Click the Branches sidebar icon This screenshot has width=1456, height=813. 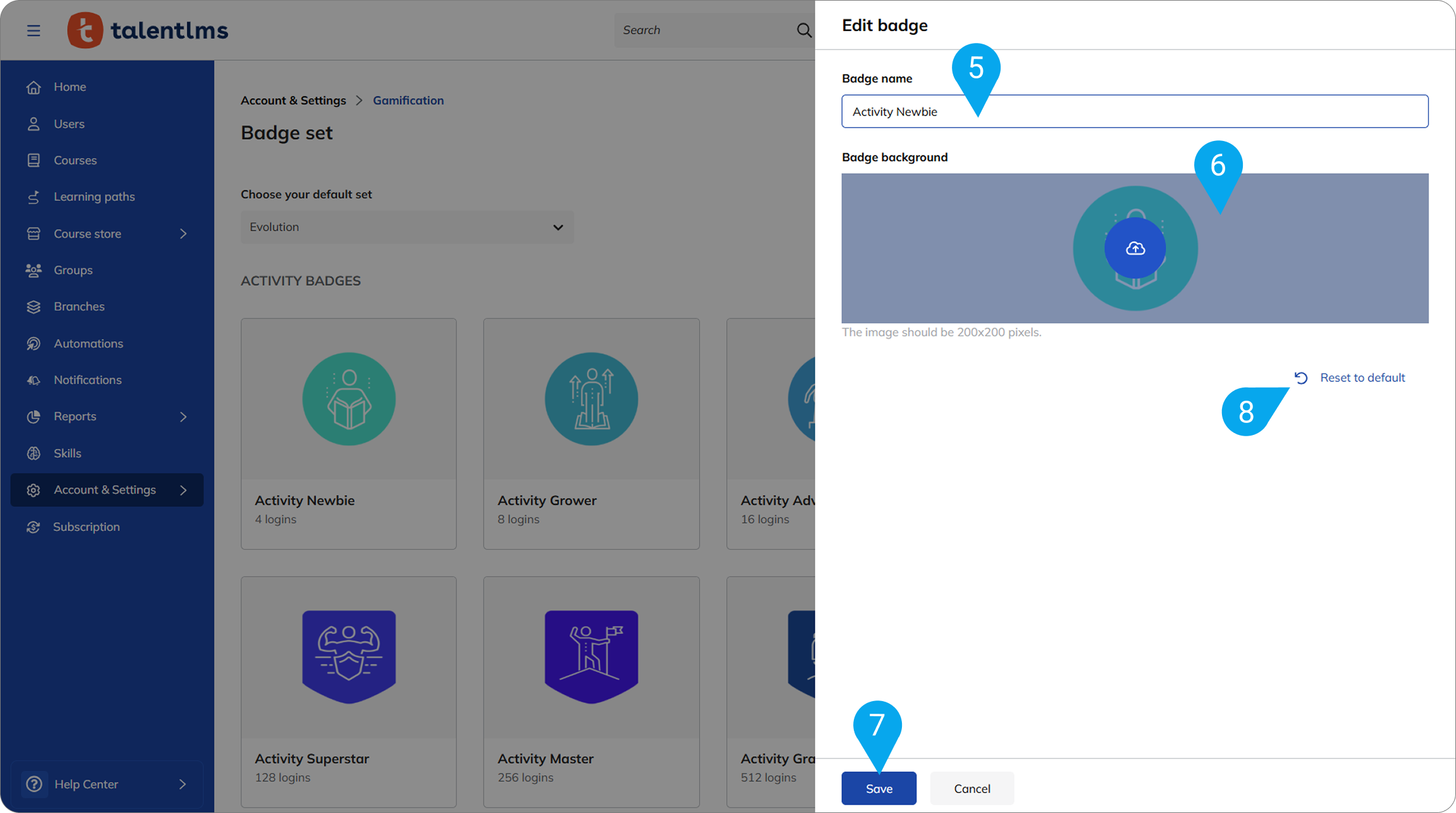[34, 307]
